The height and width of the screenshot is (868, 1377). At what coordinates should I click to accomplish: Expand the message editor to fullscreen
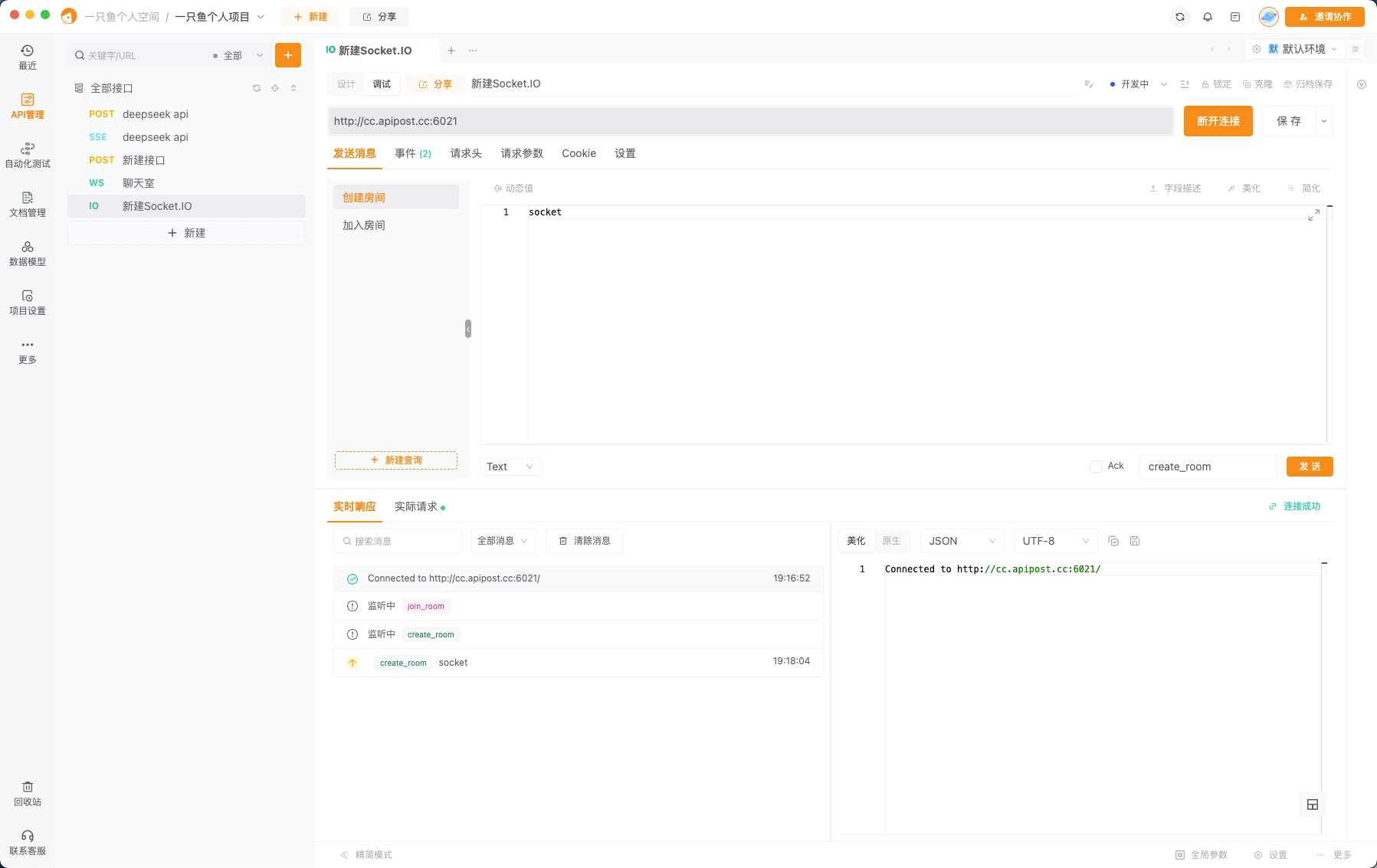coord(1313,215)
